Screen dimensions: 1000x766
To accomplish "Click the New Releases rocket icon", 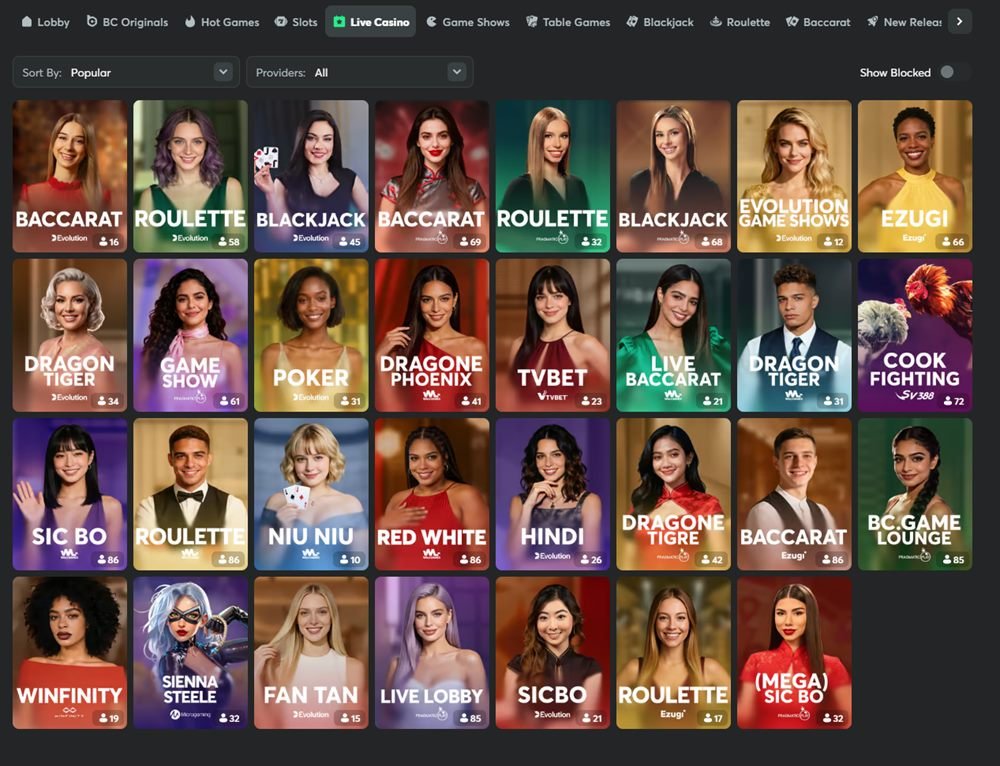I will [872, 22].
